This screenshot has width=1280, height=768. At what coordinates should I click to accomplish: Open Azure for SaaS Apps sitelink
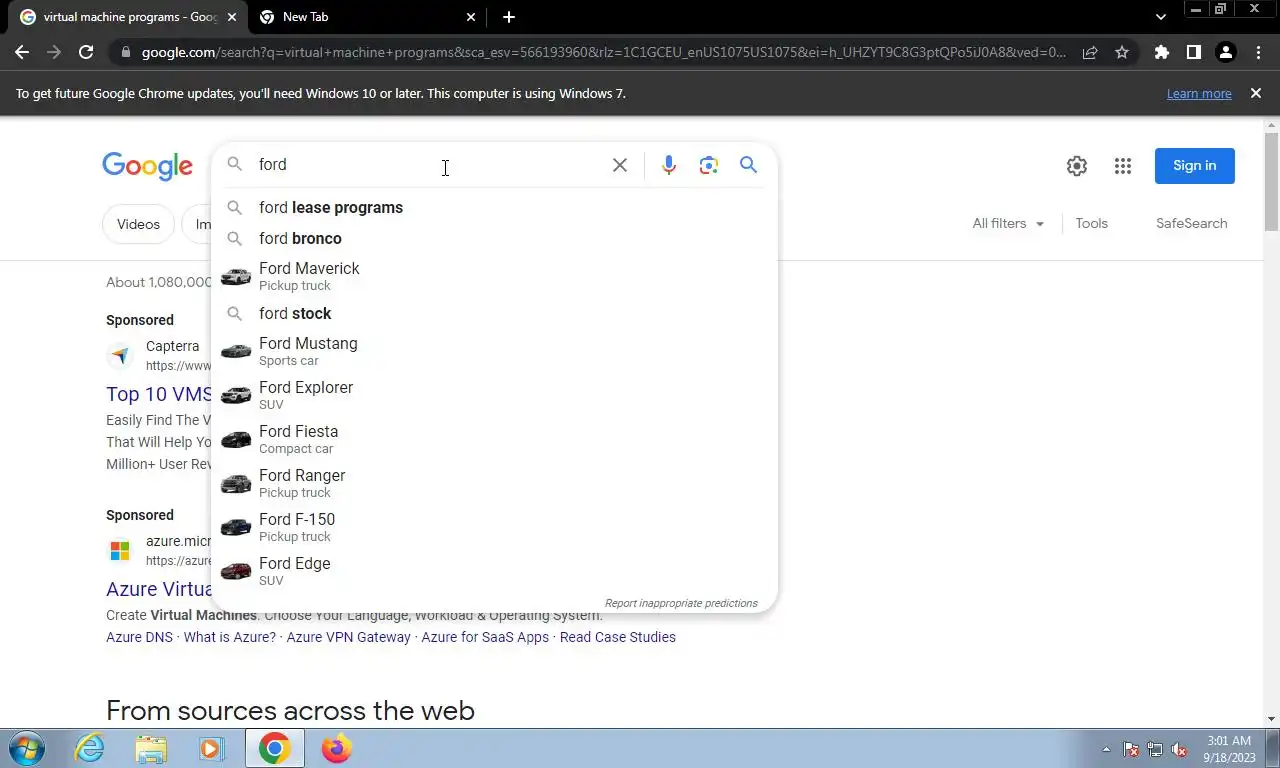(x=485, y=637)
